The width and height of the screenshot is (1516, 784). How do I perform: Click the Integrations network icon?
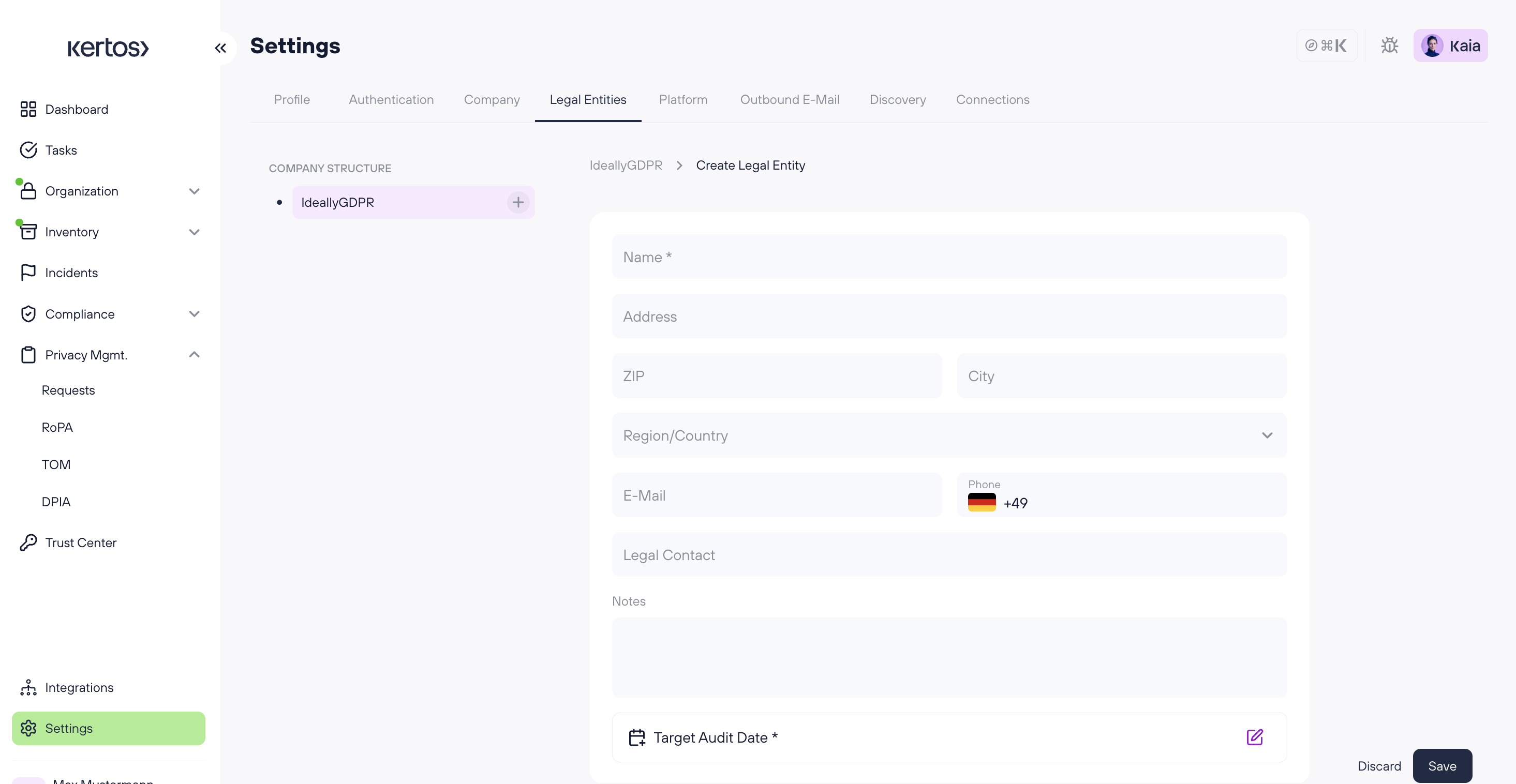(28, 687)
